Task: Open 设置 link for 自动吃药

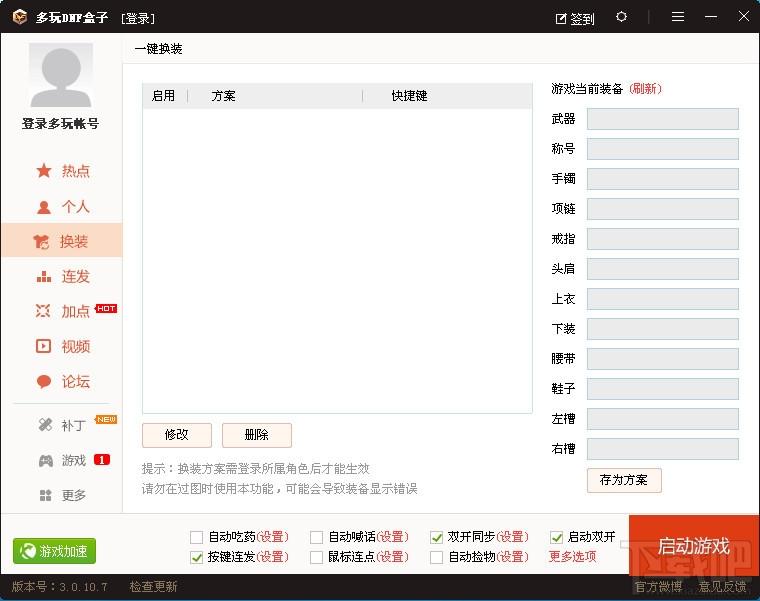Action: pyautogui.click(x=272, y=537)
